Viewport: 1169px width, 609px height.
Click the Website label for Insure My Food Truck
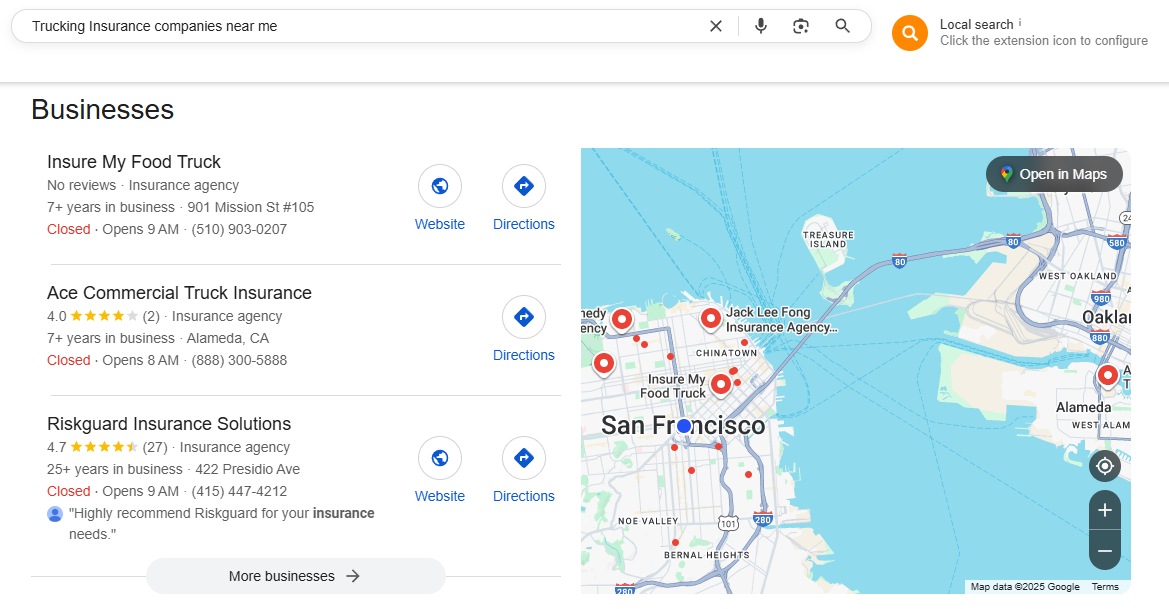[440, 224]
